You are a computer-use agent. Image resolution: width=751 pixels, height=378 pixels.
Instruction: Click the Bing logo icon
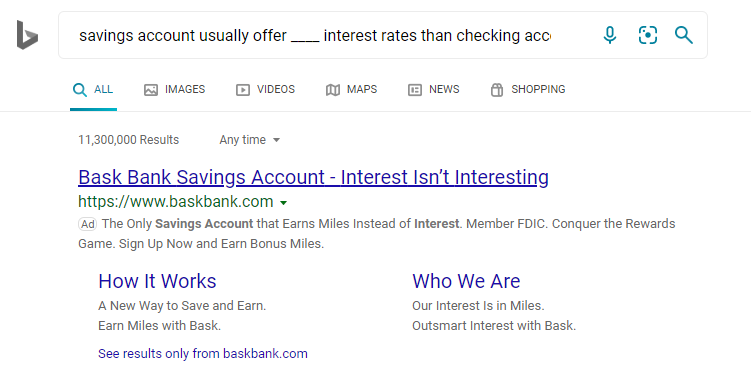[27, 35]
